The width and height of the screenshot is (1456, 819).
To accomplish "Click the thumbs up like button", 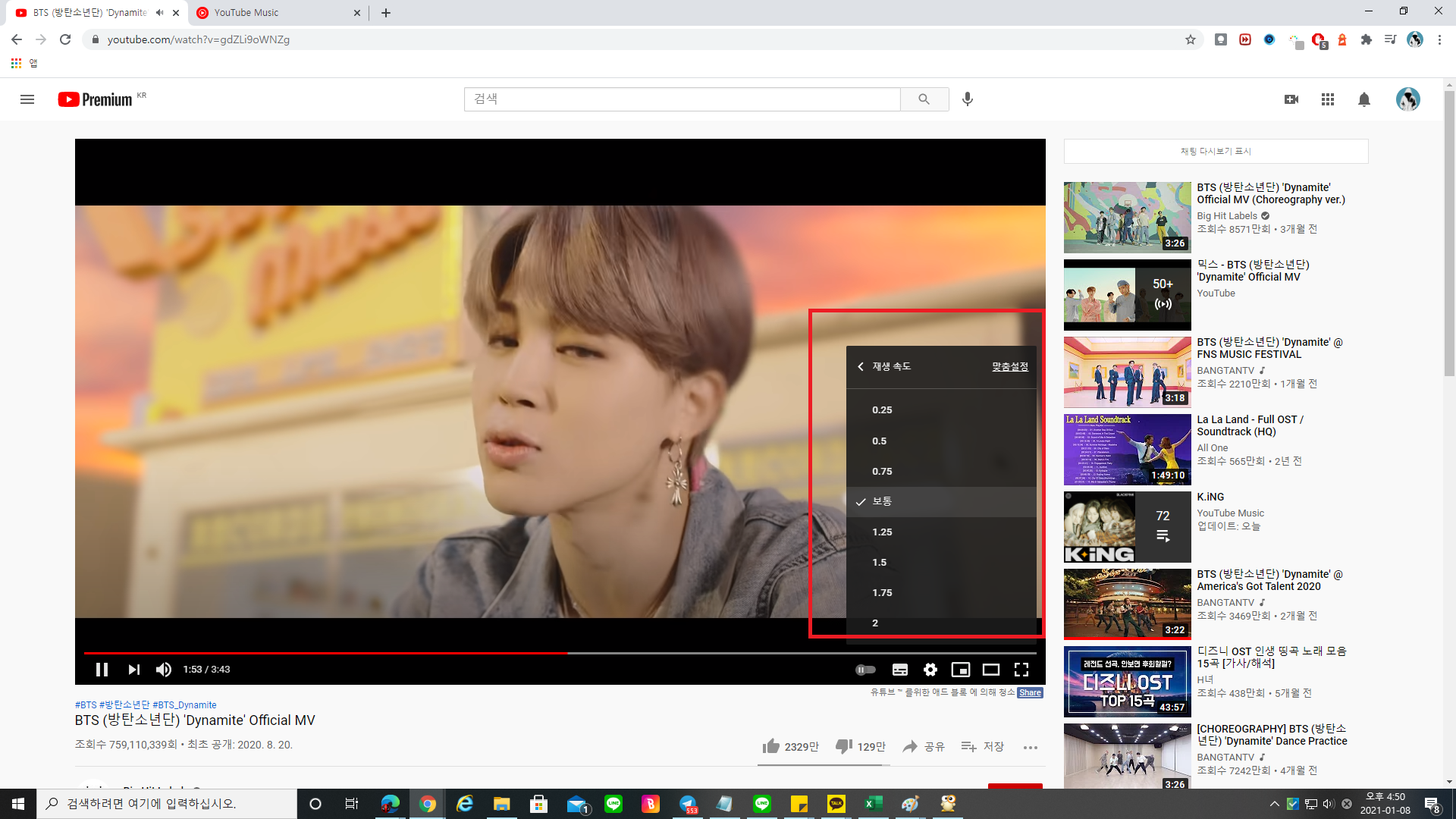I will point(771,747).
